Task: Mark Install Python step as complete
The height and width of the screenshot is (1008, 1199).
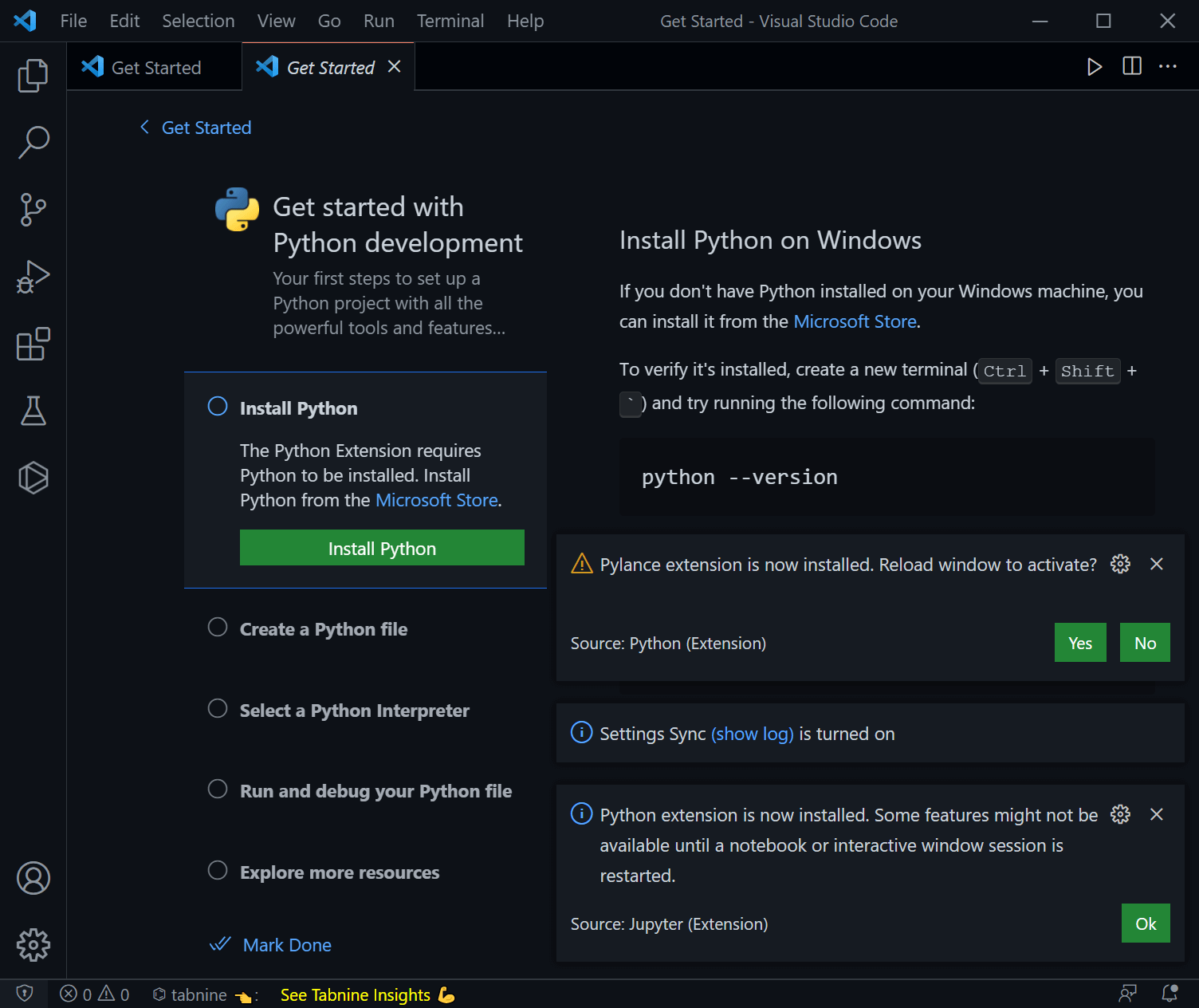Action: (218, 406)
